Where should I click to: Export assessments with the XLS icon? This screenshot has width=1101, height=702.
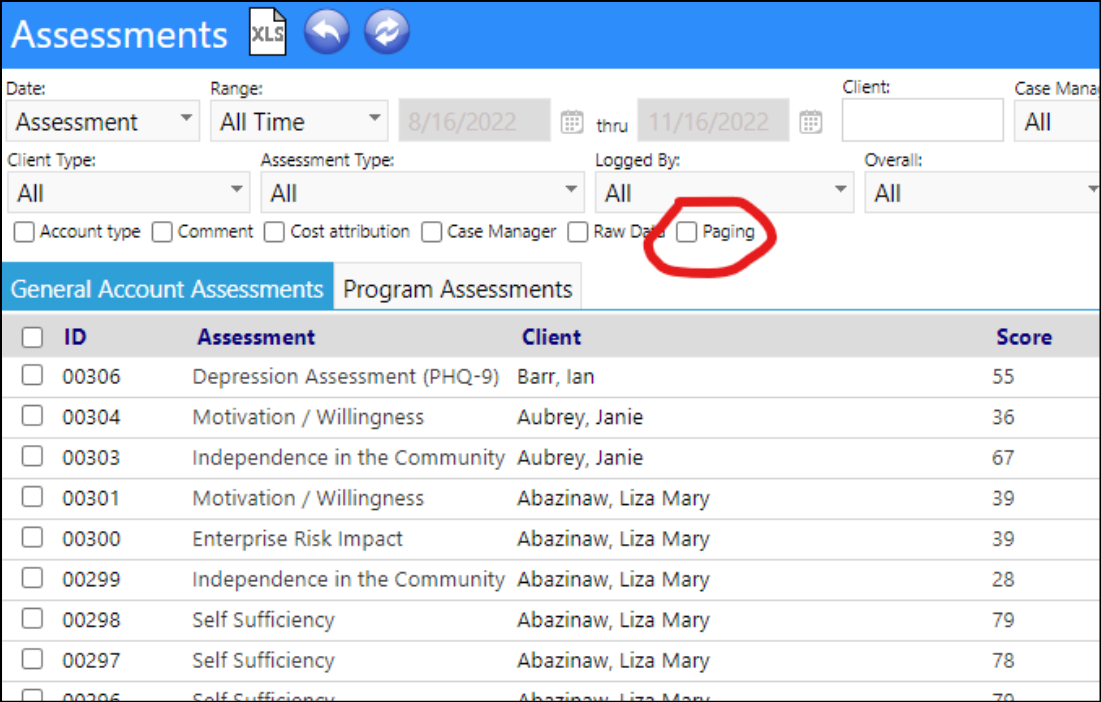click(x=268, y=32)
